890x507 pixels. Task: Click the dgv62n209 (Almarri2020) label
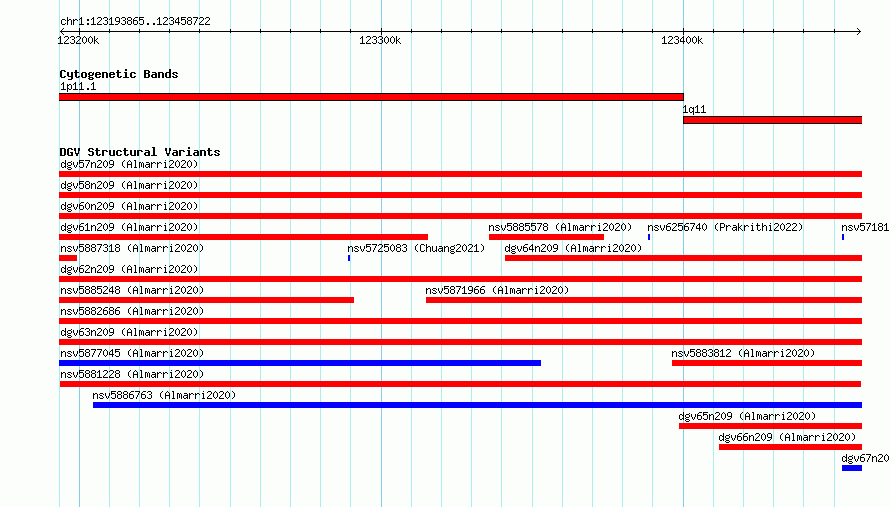[129, 269]
